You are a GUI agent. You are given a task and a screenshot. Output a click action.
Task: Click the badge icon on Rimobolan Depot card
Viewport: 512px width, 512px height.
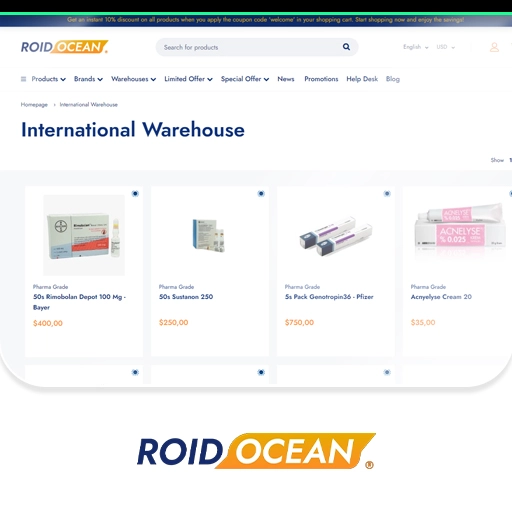click(135, 194)
